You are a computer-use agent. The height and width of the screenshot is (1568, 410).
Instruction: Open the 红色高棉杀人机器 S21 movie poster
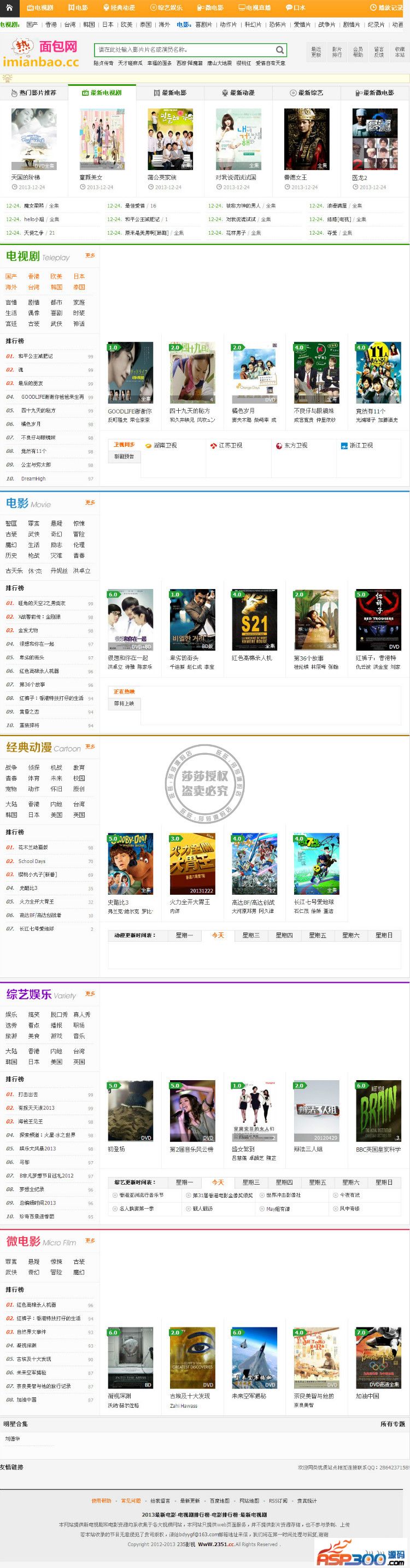(x=254, y=620)
